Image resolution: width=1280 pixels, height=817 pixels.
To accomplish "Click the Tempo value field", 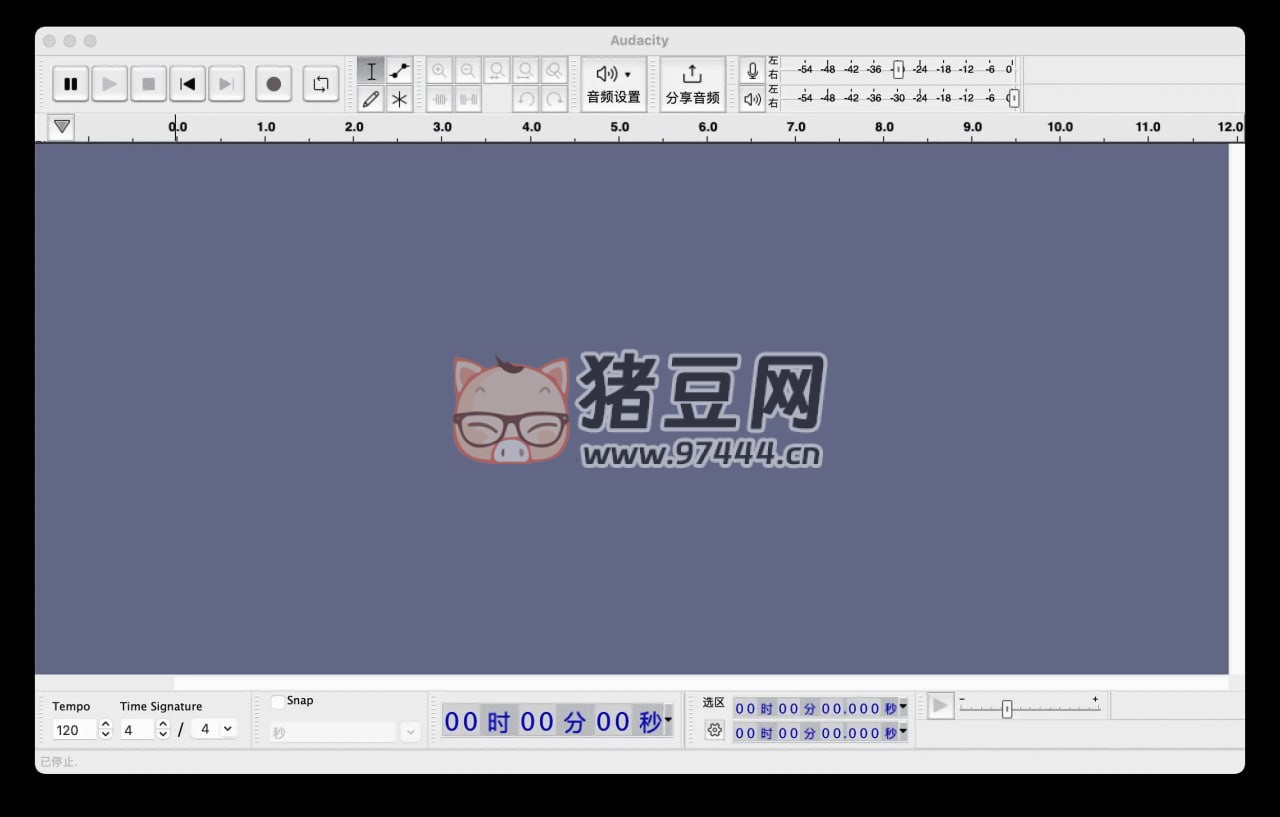I will 74,730.
